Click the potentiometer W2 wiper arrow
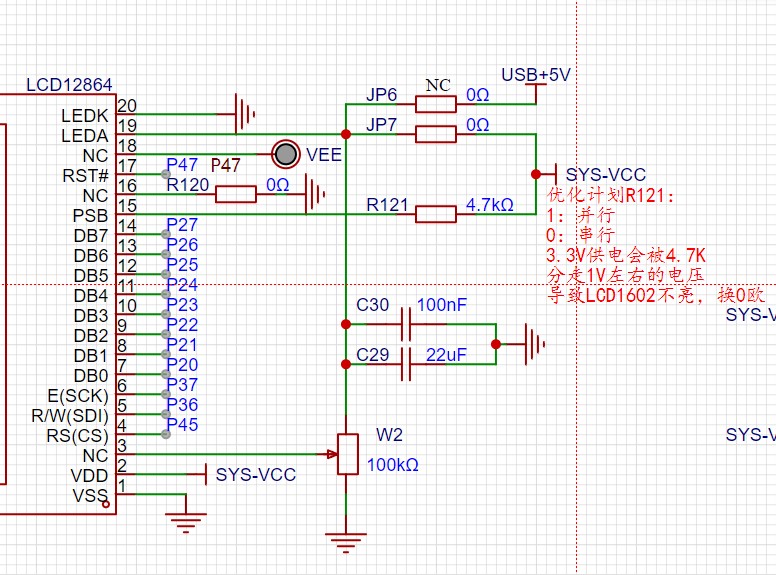The height and width of the screenshot is (575, 776). 333,454
